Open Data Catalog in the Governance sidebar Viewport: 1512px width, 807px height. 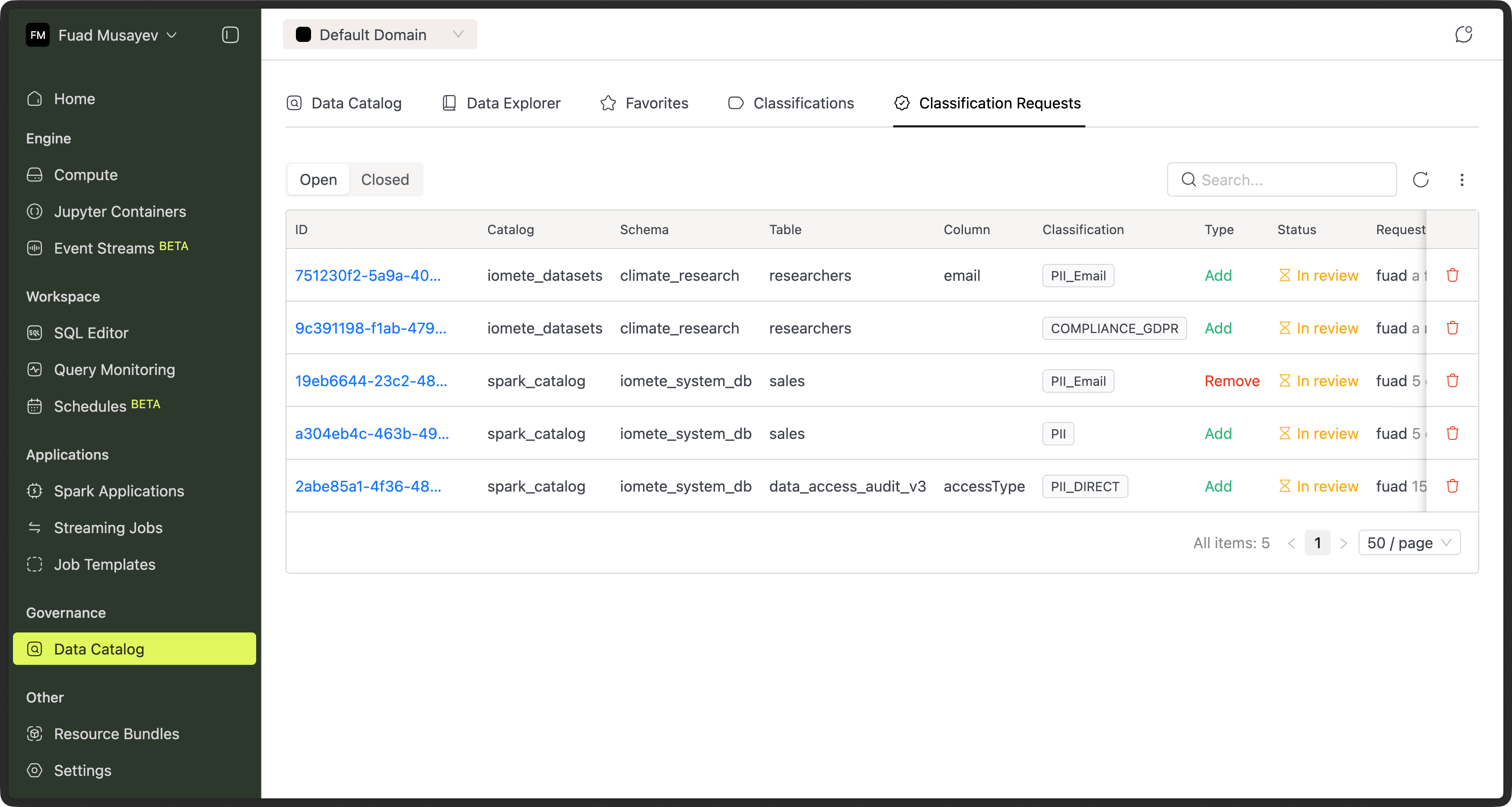click(x=134, y=649)
